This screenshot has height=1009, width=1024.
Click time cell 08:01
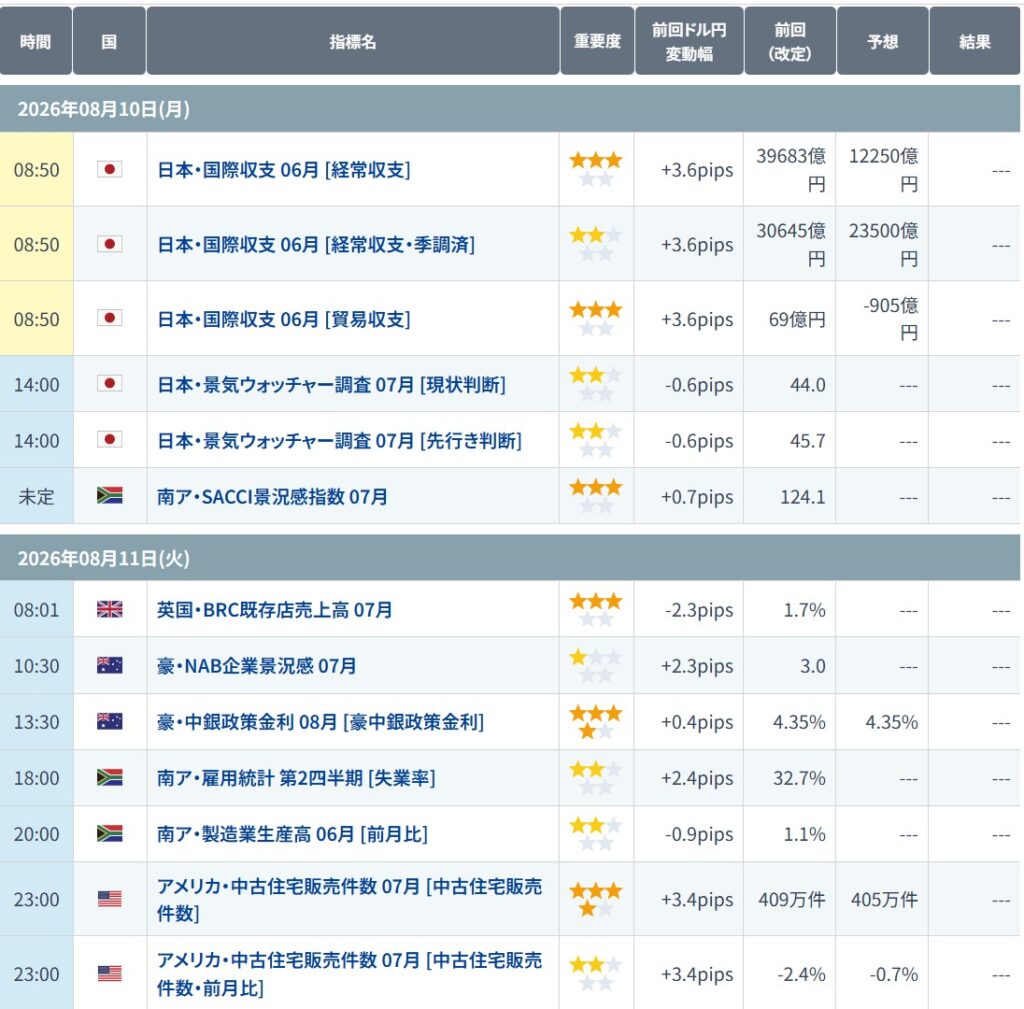pos(36,610)
